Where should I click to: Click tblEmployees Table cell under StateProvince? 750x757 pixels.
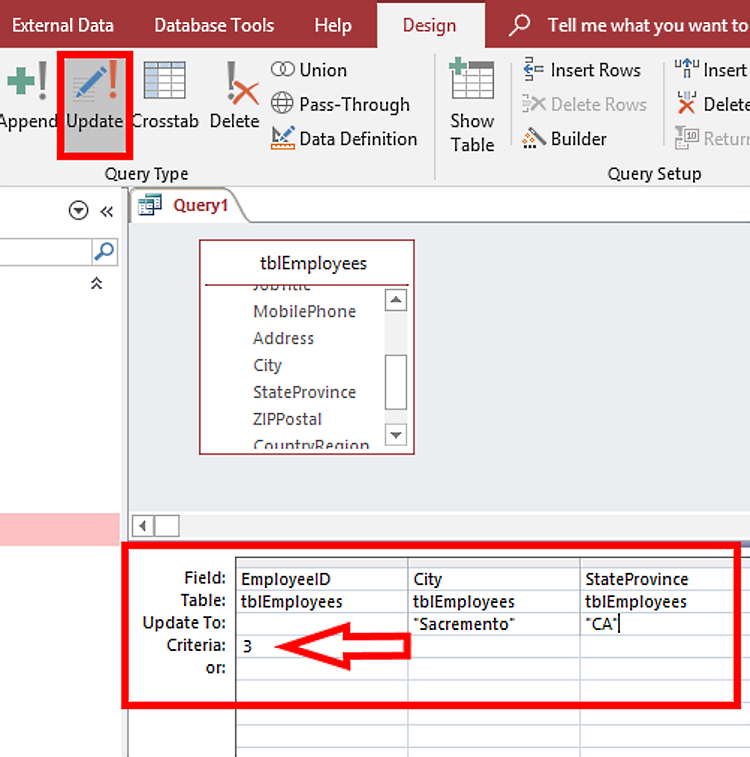pos(657,602)
